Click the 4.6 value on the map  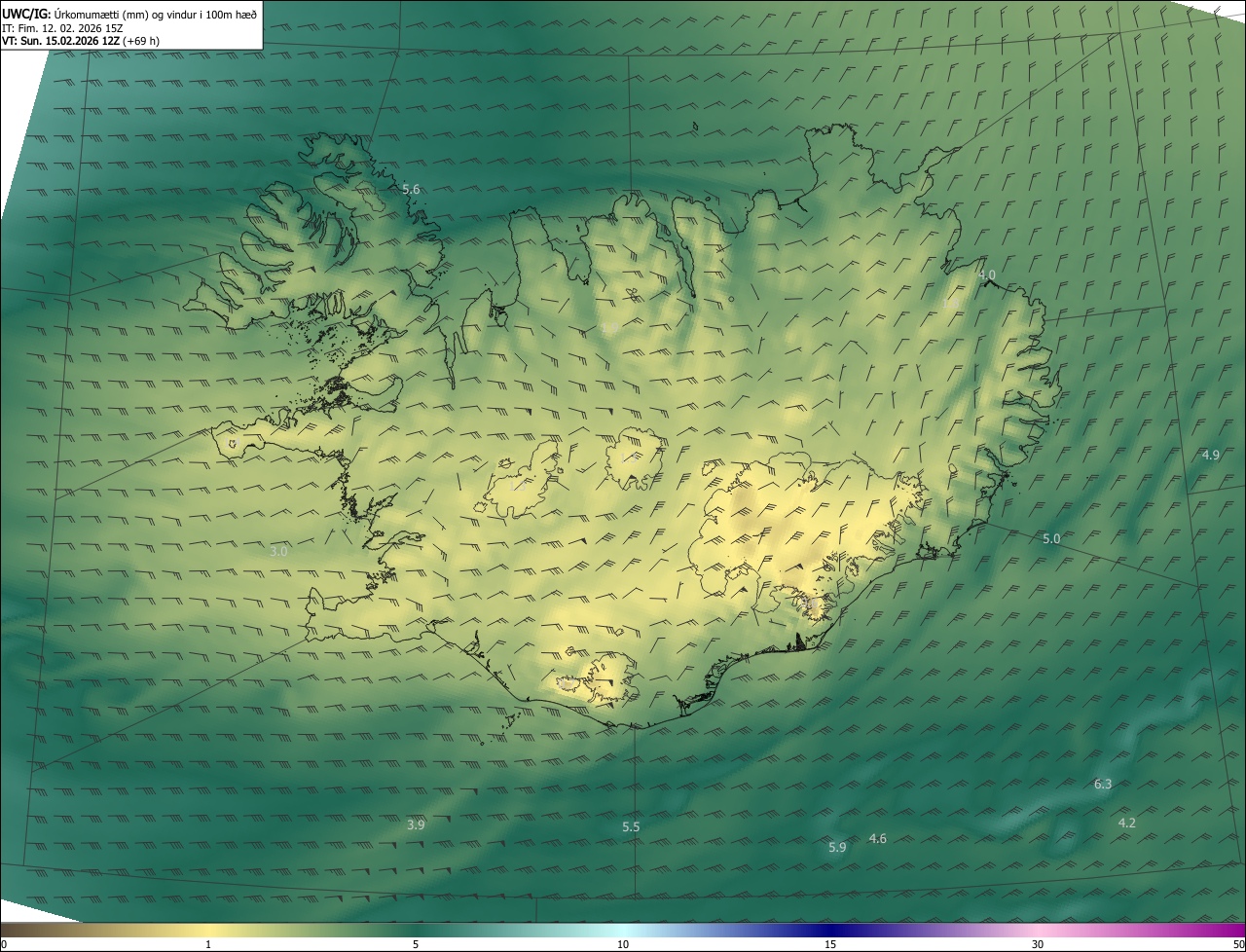pos(877,838)
